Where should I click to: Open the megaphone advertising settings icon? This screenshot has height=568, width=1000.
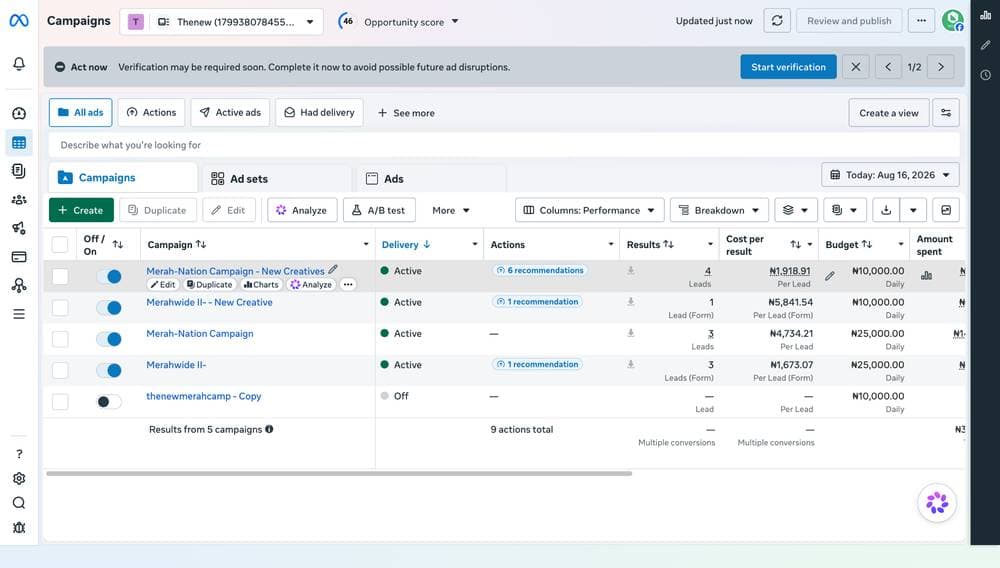(x=19, y=228)
